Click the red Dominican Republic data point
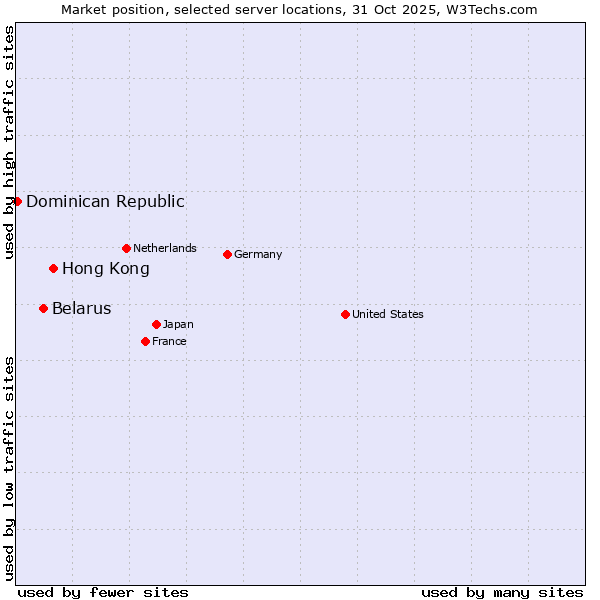This screenshot has width=600, height=600. tap(17, 201)
